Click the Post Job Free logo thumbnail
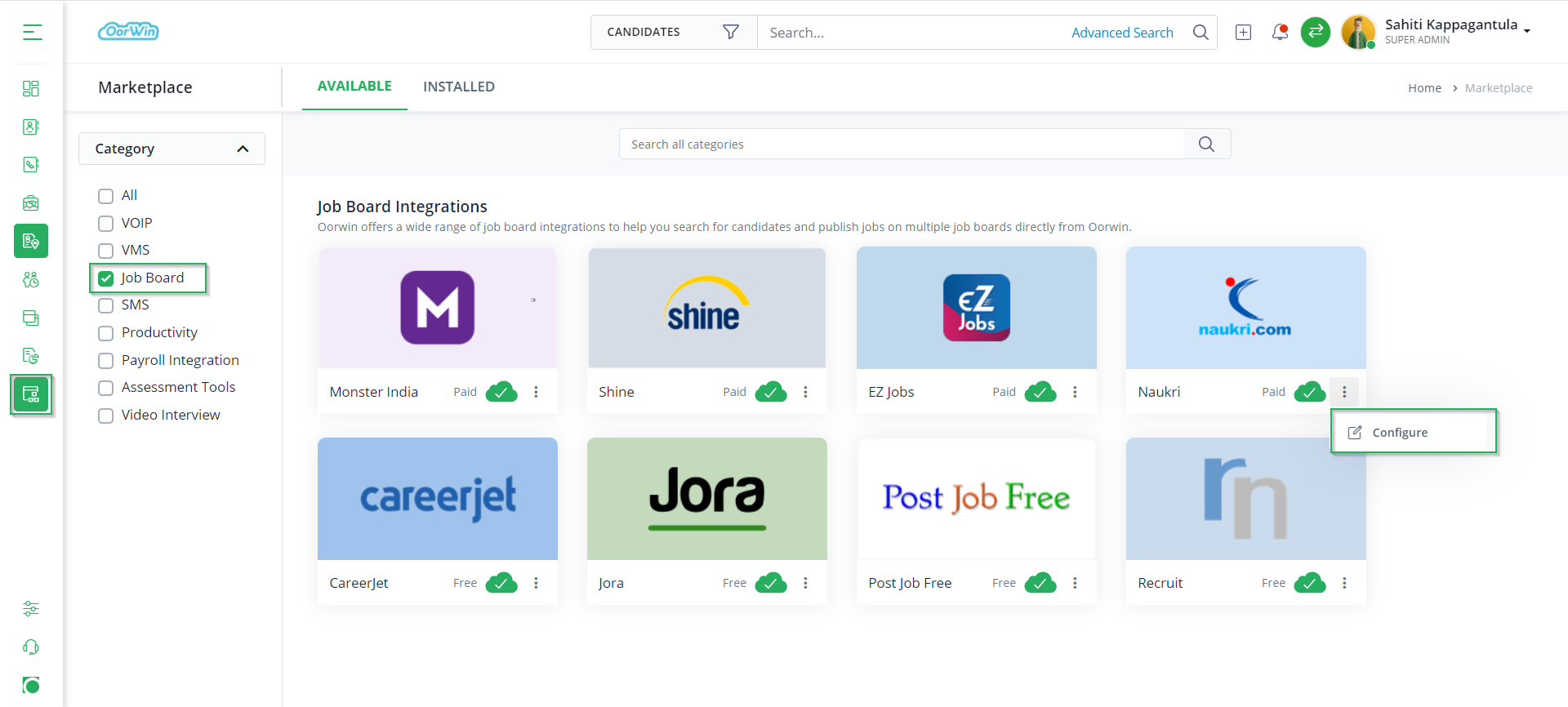The height and width of the screenshot is (707, 1568). [977, 499]
